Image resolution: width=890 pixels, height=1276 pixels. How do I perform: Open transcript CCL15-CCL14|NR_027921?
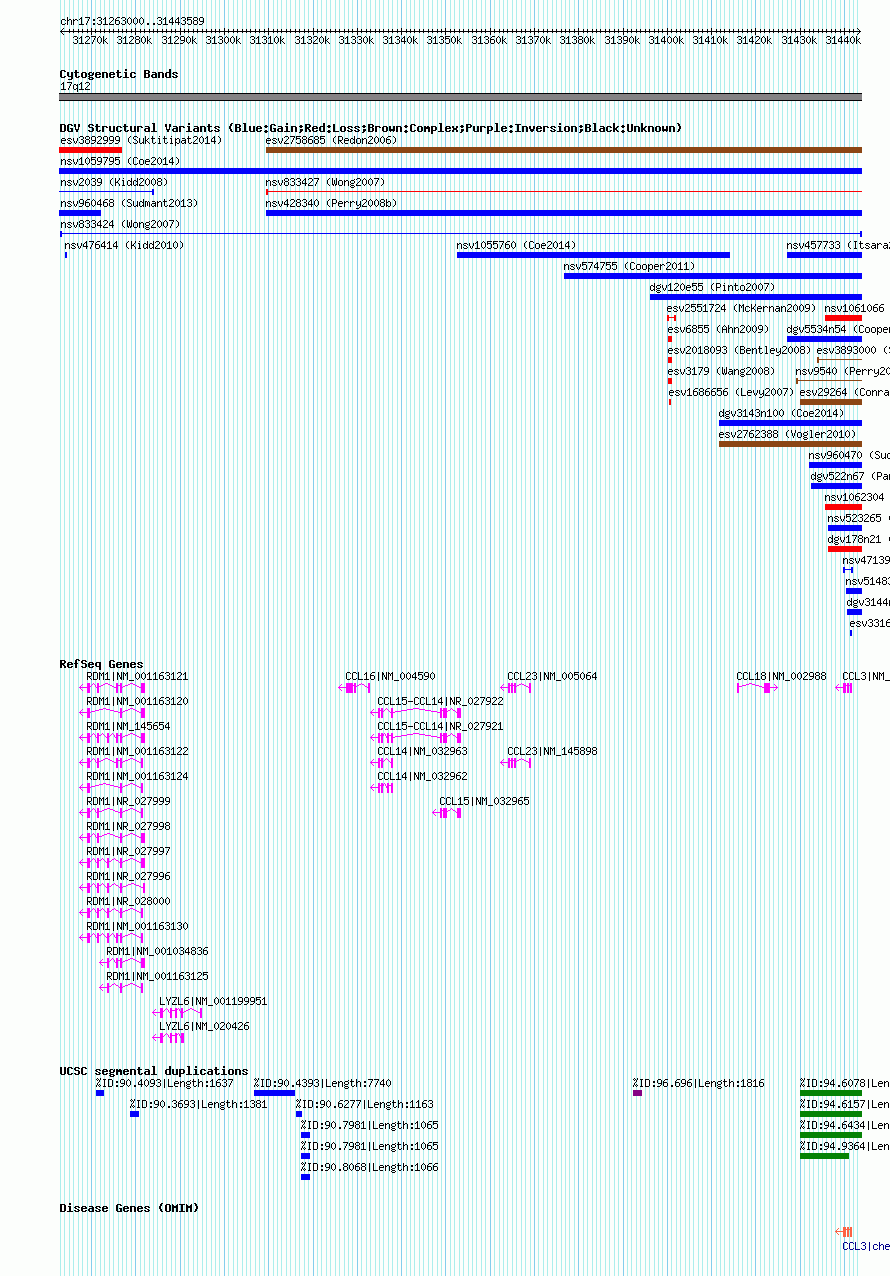pos(440,726)
